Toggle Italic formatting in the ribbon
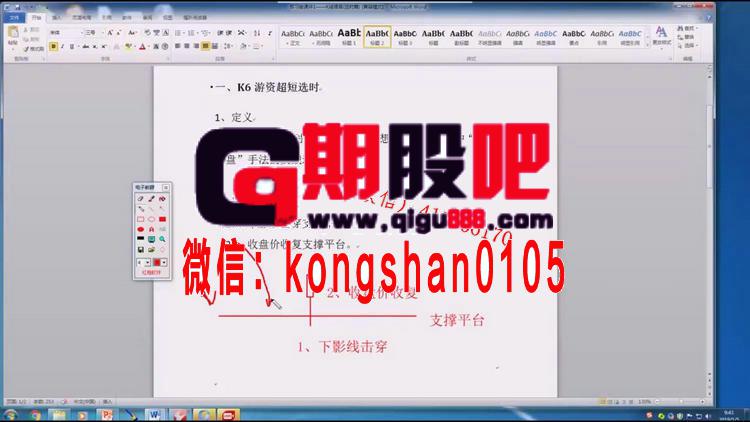Image resolution: width=750 pixels, height=422 pixels. coord(62,46)
